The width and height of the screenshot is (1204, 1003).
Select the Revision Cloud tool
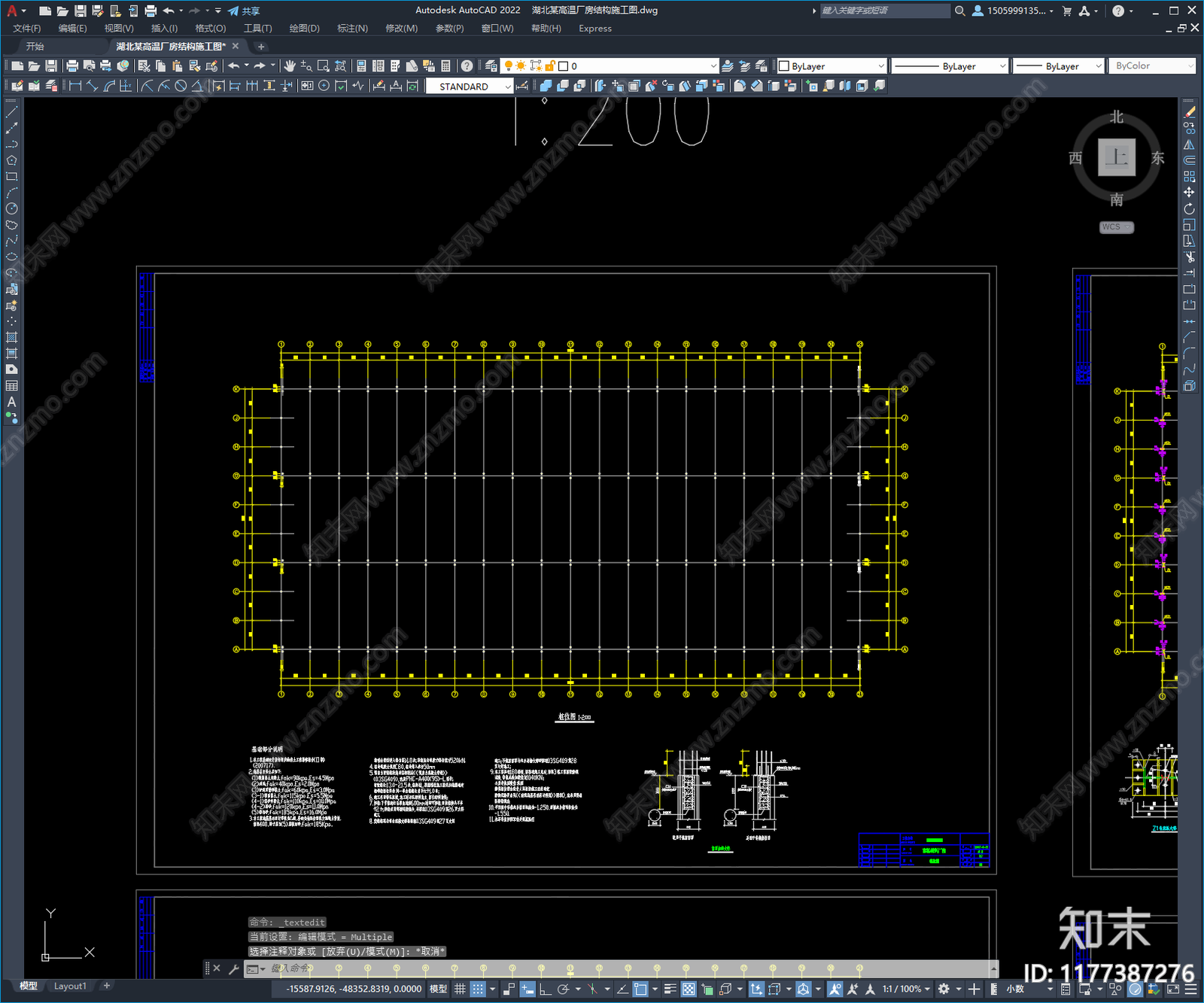11,225
